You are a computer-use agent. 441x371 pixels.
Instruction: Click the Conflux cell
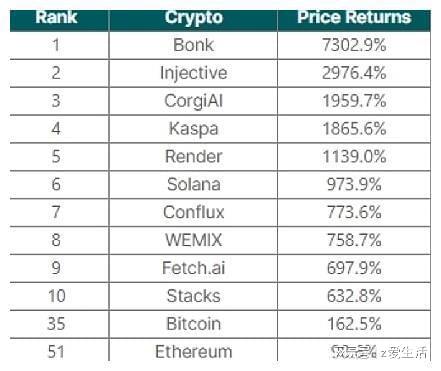[x=194, y=212]
